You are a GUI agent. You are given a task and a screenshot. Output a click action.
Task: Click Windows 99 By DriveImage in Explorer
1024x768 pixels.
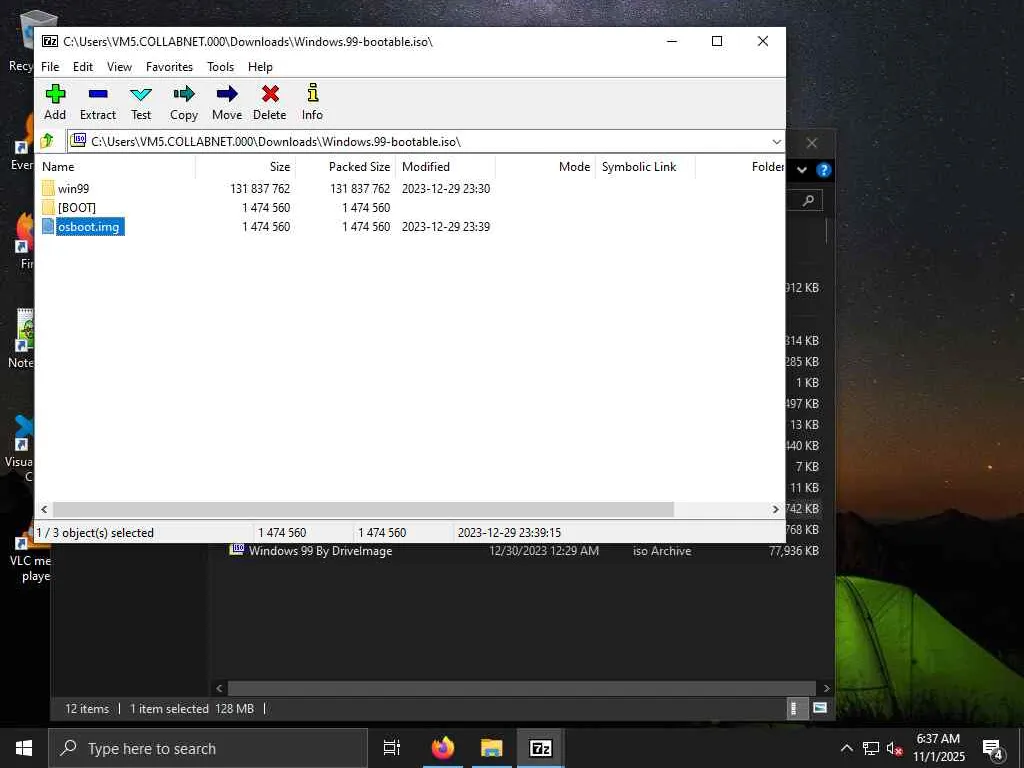click(x=321, y=551)
